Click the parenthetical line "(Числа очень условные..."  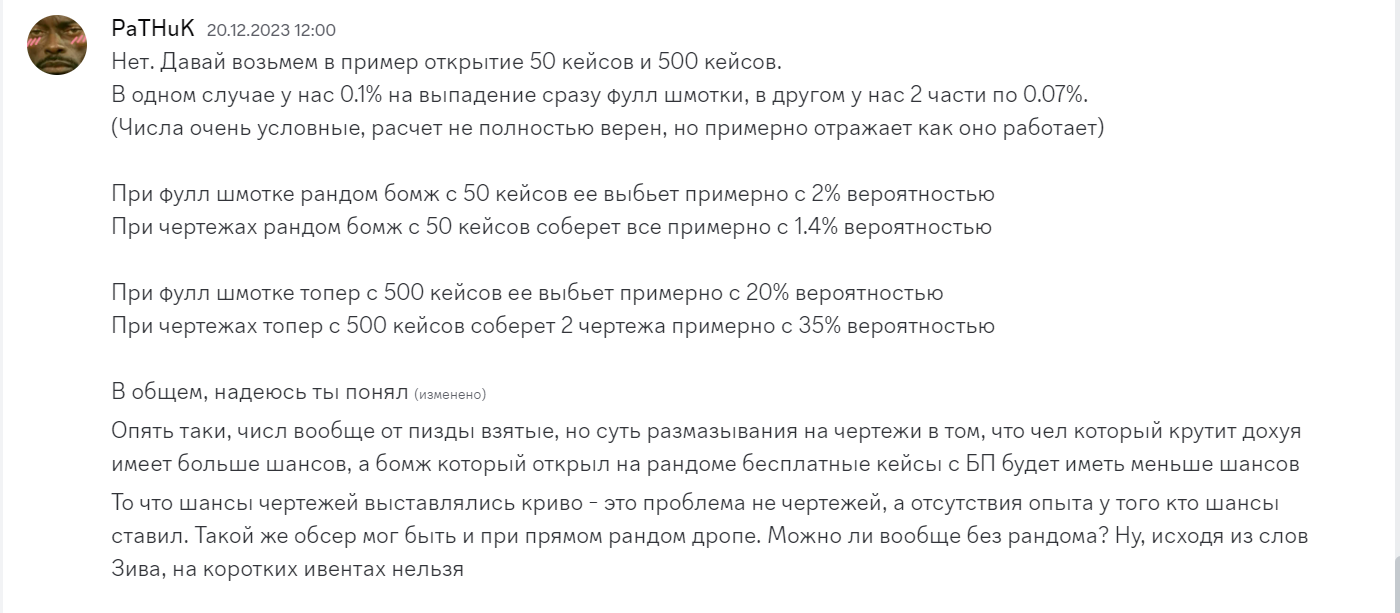pos(607,128)
